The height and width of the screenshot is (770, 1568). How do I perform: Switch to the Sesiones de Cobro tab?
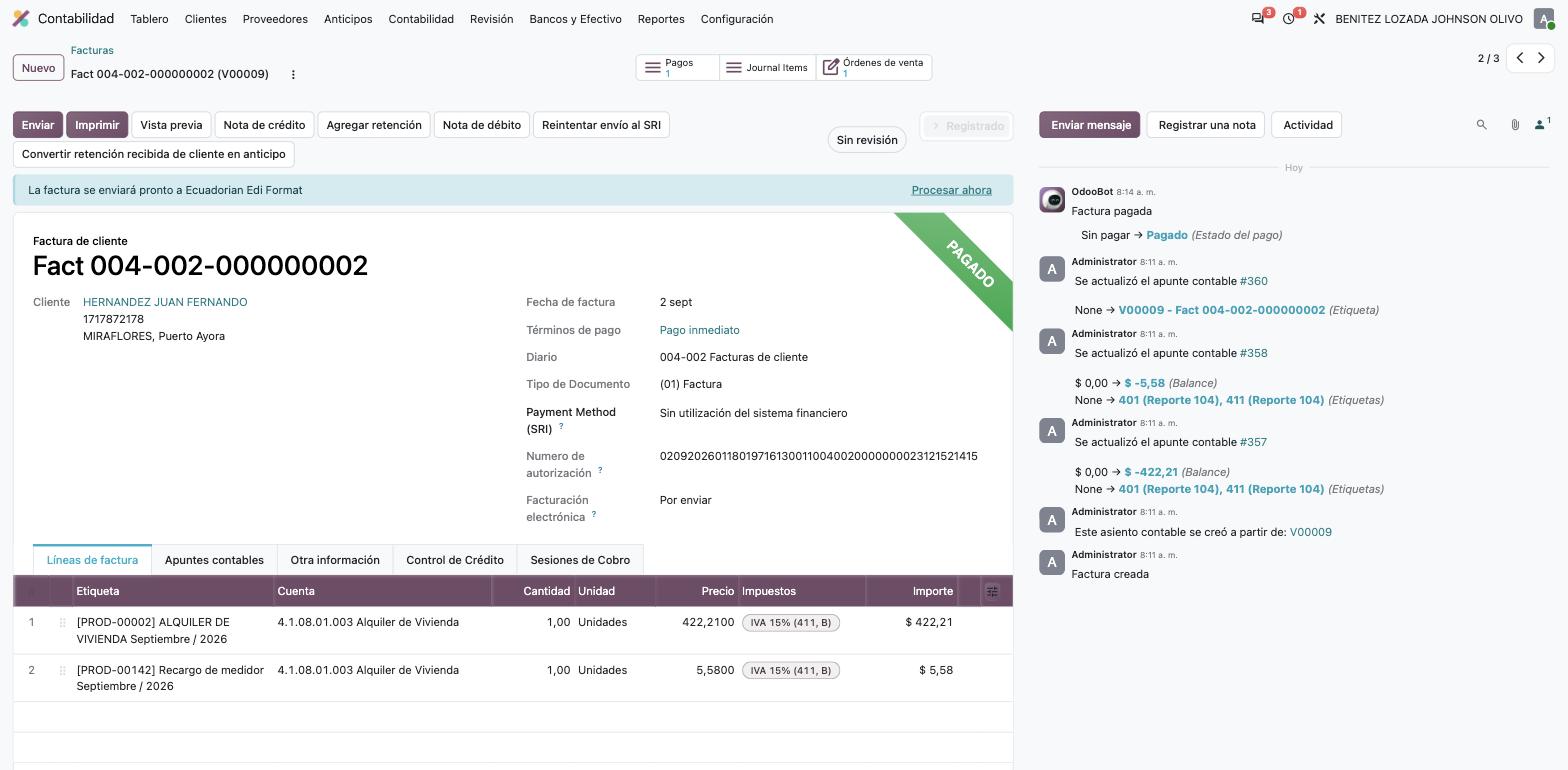tap(580, 560)
